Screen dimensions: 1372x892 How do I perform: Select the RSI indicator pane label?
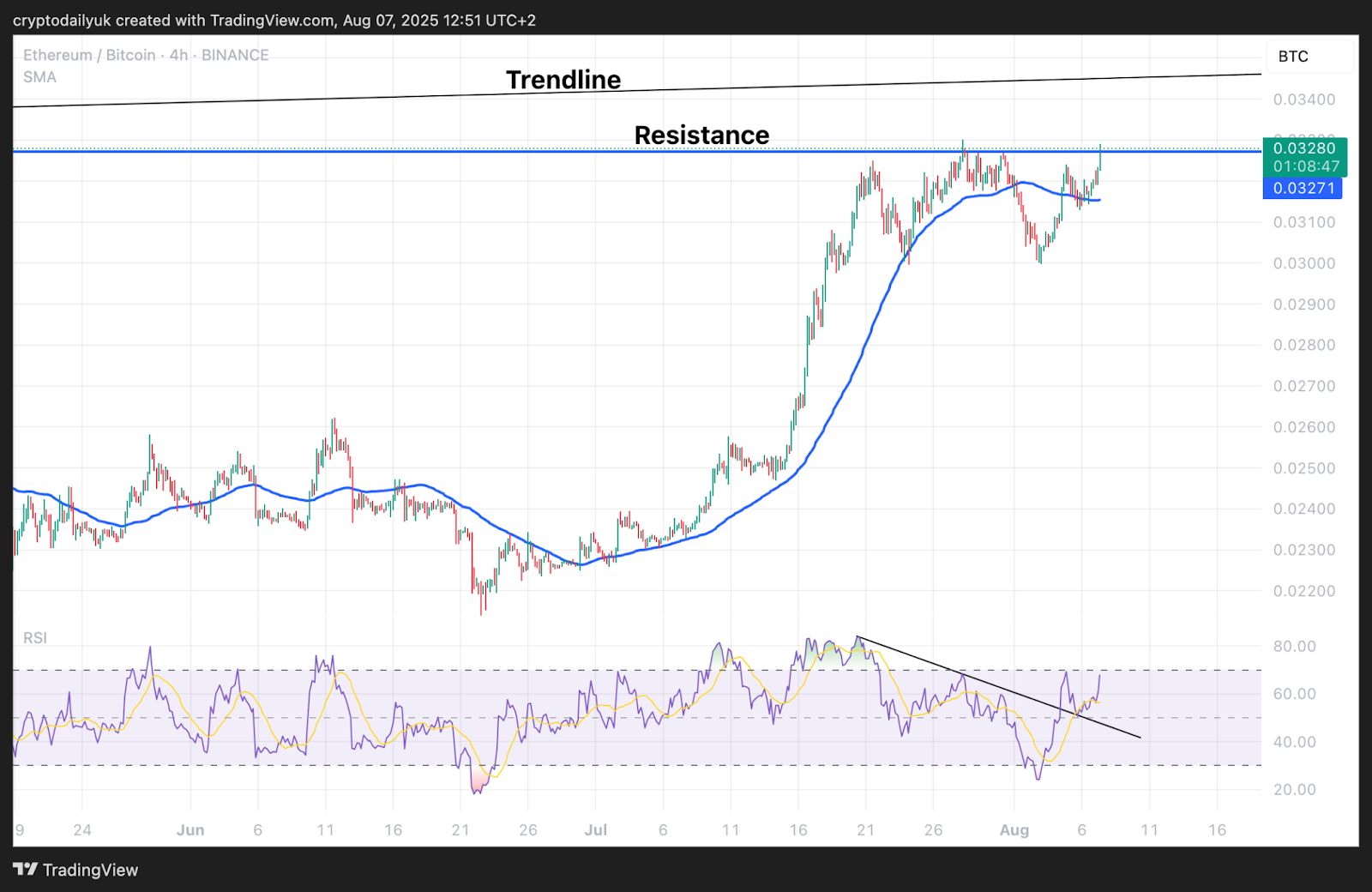(x=35, y=637)
